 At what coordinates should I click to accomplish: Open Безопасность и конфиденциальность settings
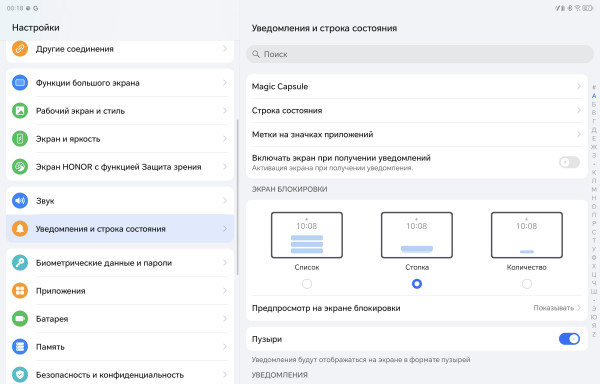120,374
